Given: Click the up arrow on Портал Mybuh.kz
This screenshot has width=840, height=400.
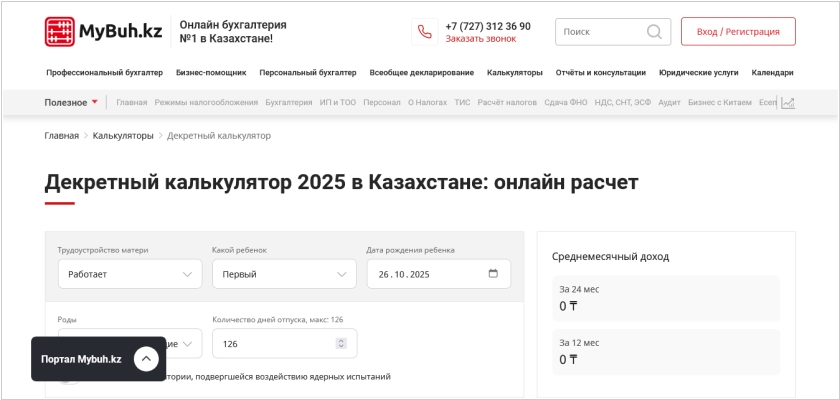Looking at the screenshot, I should point(146,359).
